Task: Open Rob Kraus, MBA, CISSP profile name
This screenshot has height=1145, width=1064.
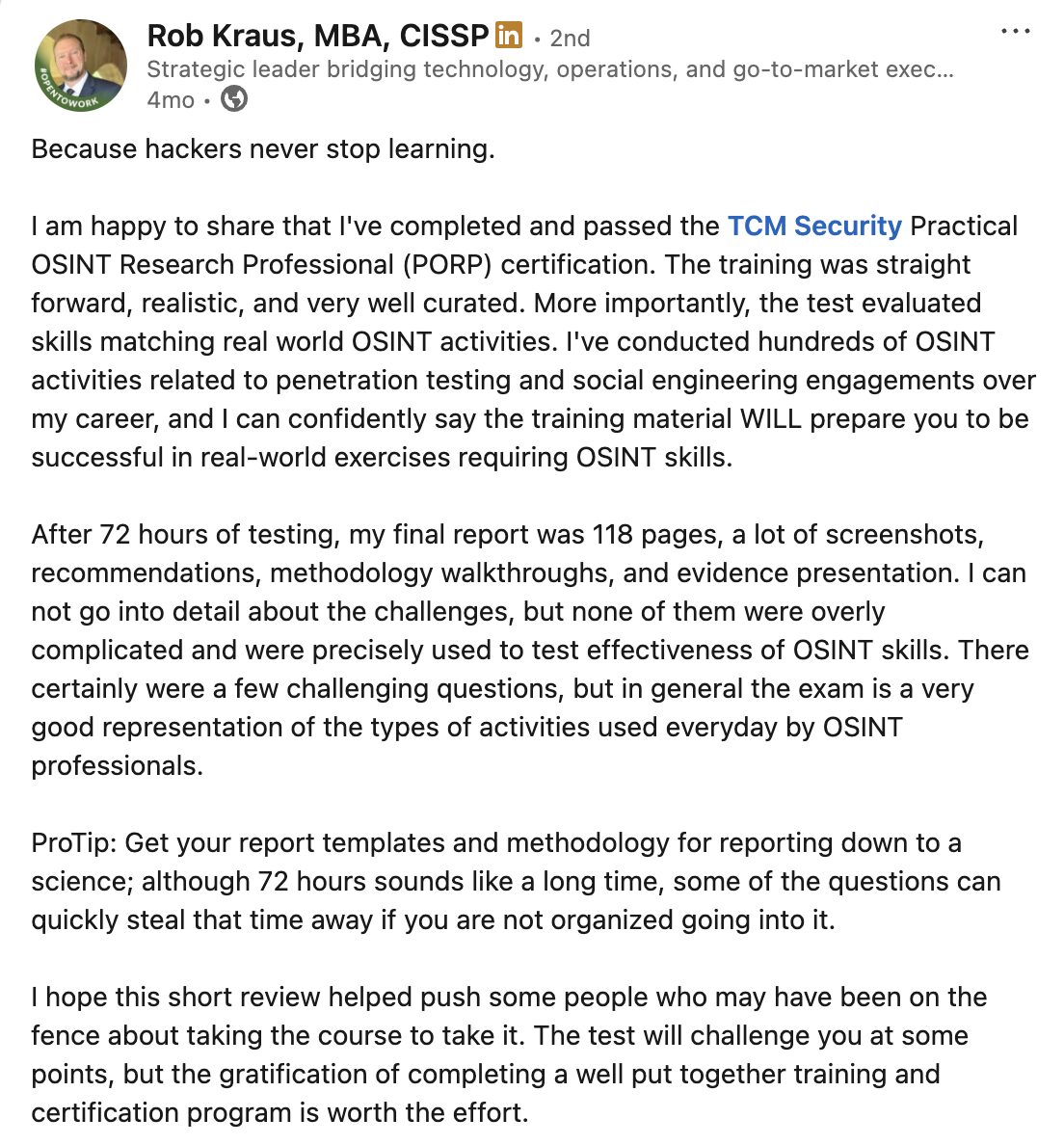Action: pyautogui.click(x=317, y=37)
